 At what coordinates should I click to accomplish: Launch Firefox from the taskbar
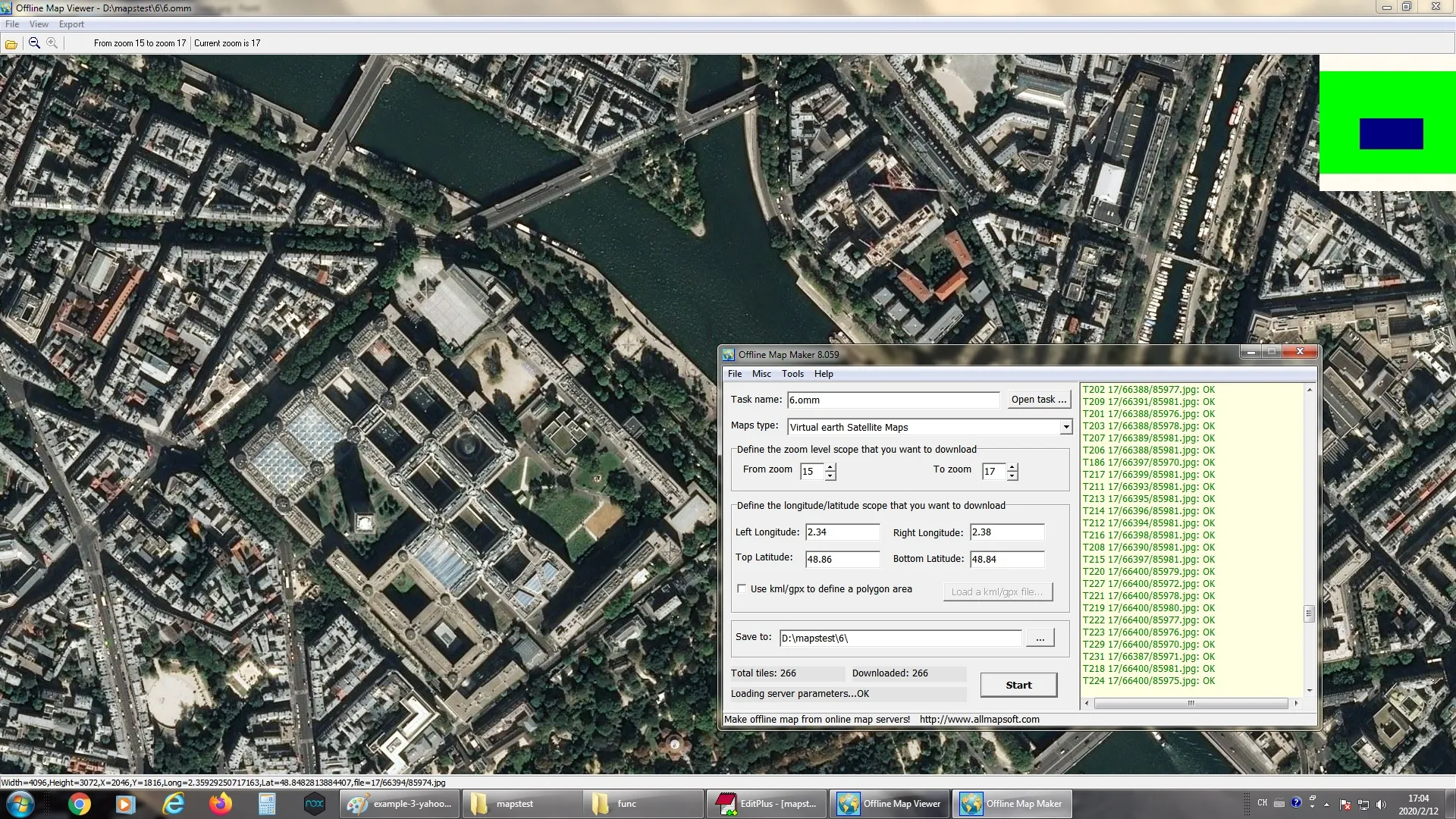[x=221, y=804]
